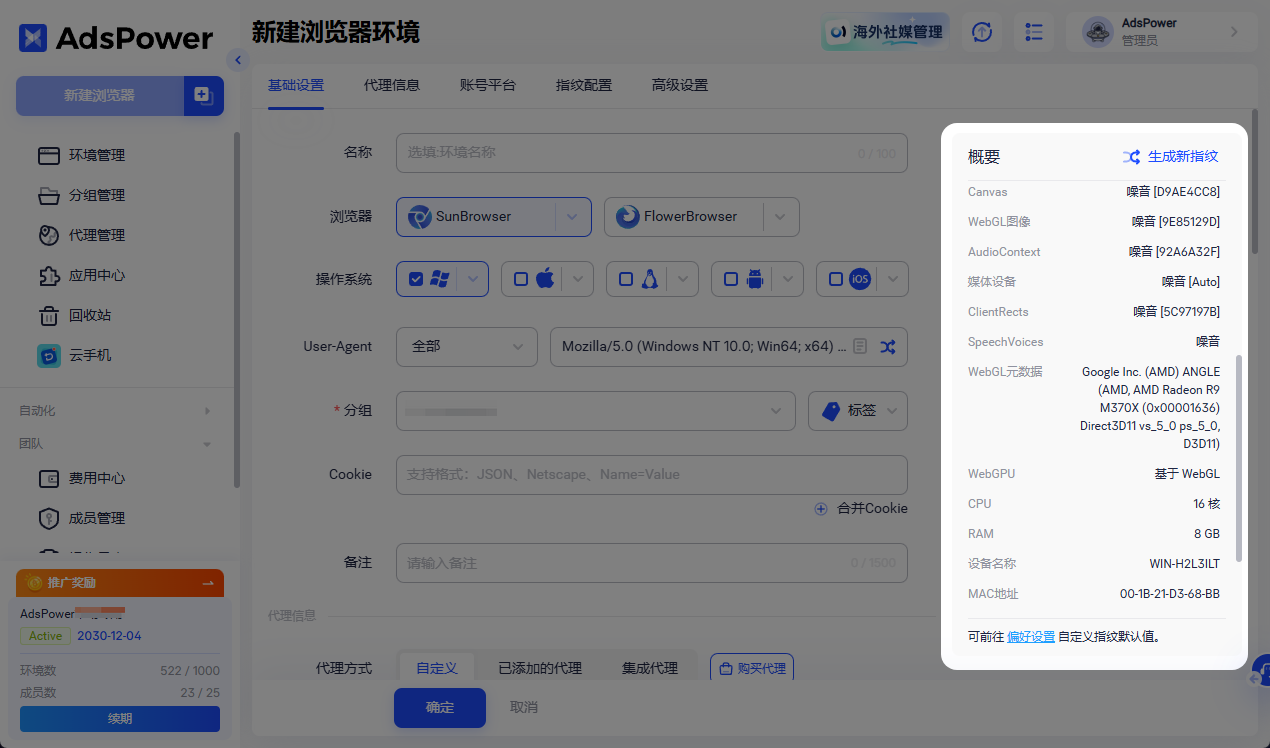Select 集成代理 tab
This screenshot has width=1270, height=748.
pos(650,667)
